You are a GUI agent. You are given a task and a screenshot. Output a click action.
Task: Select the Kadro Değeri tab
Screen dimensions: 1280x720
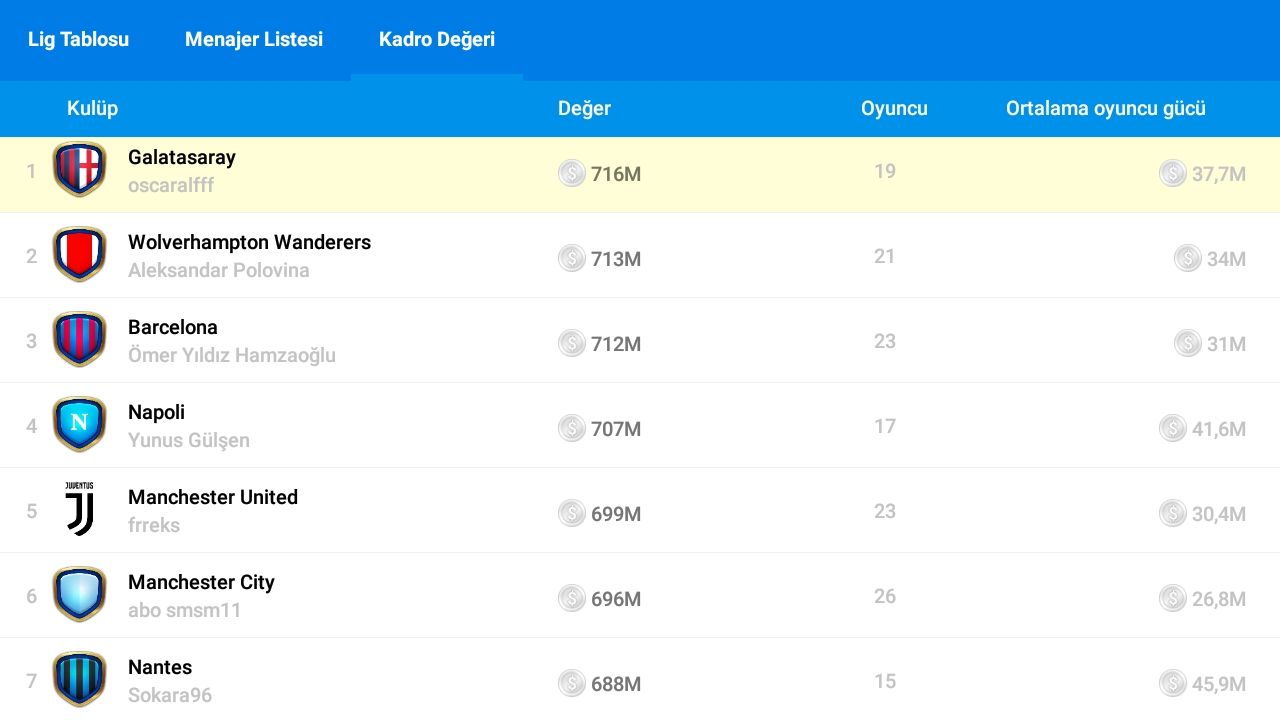437,40
